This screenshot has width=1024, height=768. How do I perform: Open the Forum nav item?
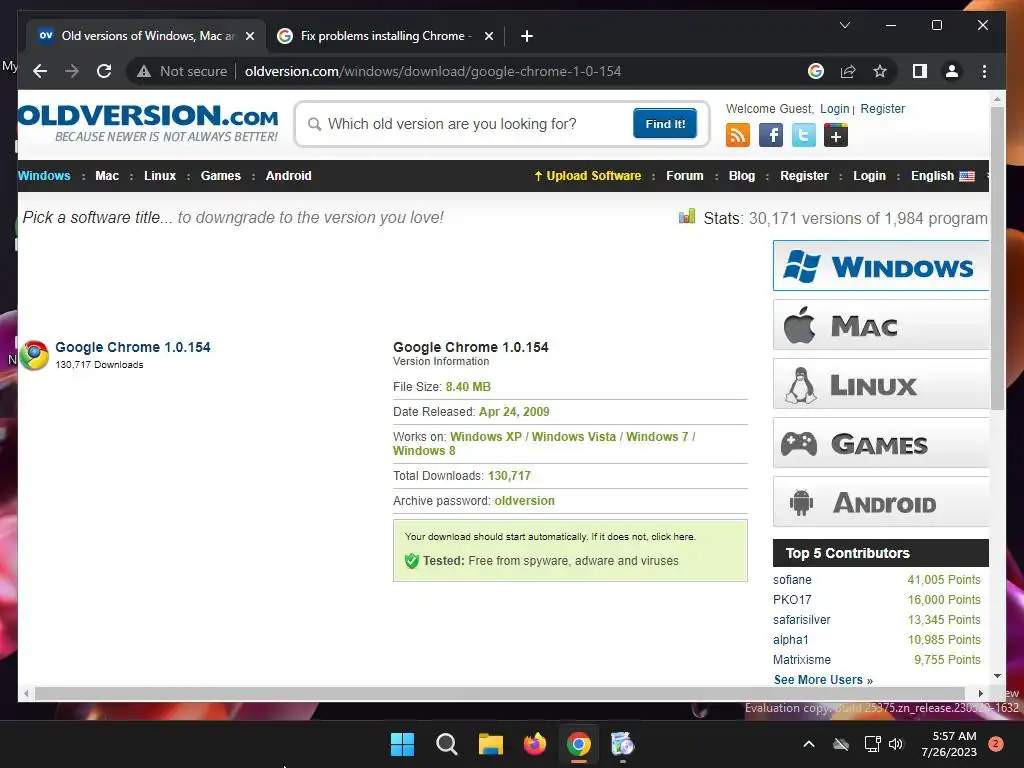click(x=684, y=176)
